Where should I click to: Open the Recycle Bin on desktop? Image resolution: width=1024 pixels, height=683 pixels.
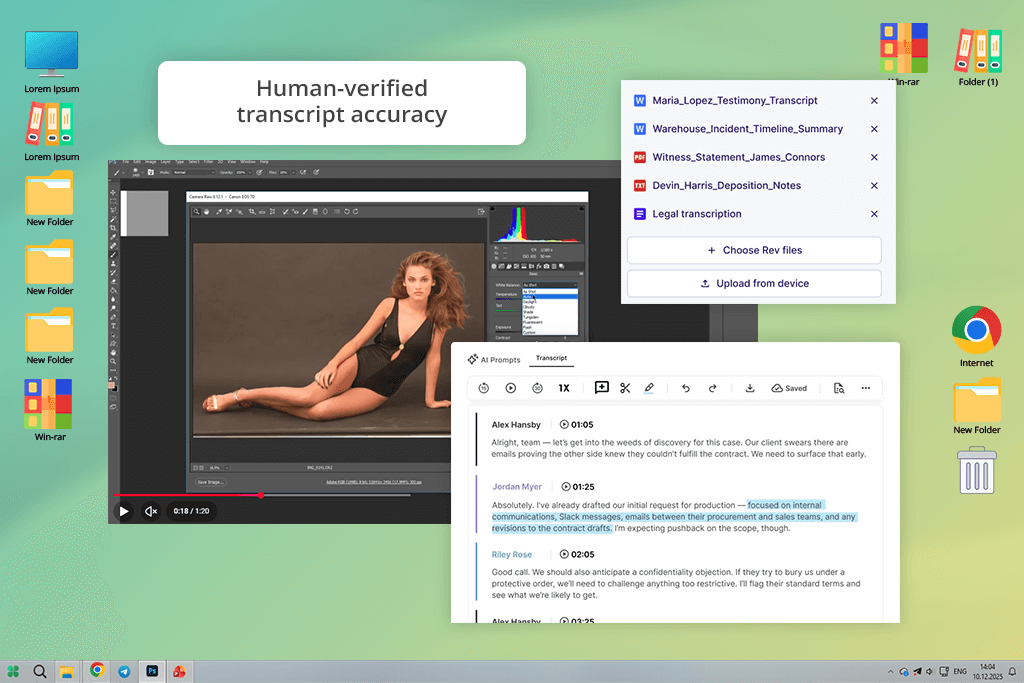click(977, 470)
